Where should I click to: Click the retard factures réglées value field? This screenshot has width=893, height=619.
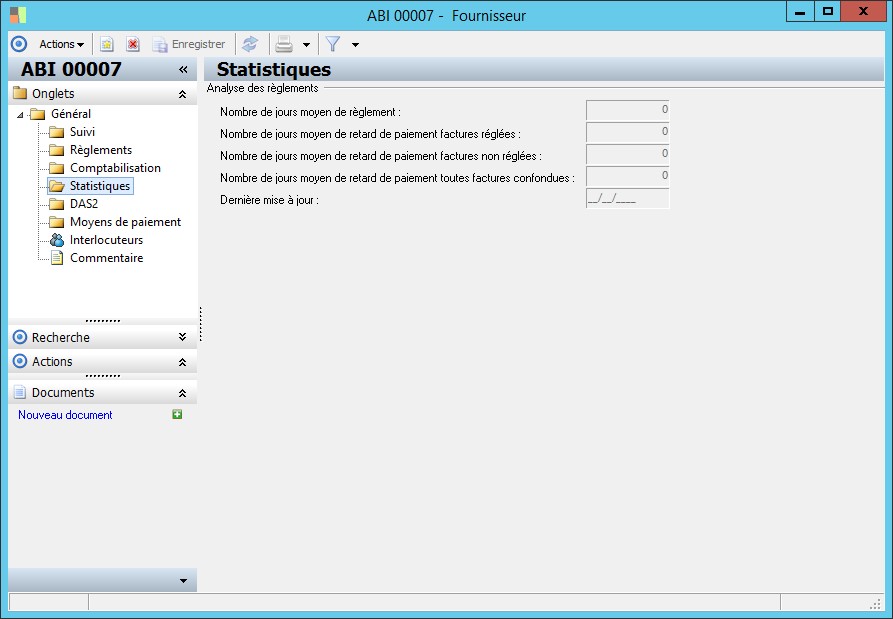click(628, 132)
